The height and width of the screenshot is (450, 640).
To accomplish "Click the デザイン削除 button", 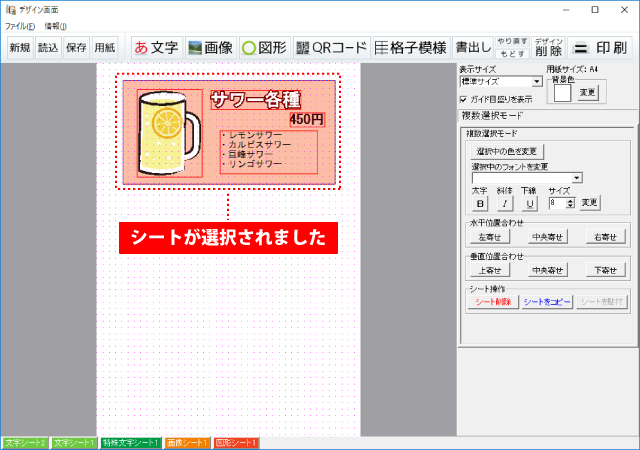I will click(549, 48).
